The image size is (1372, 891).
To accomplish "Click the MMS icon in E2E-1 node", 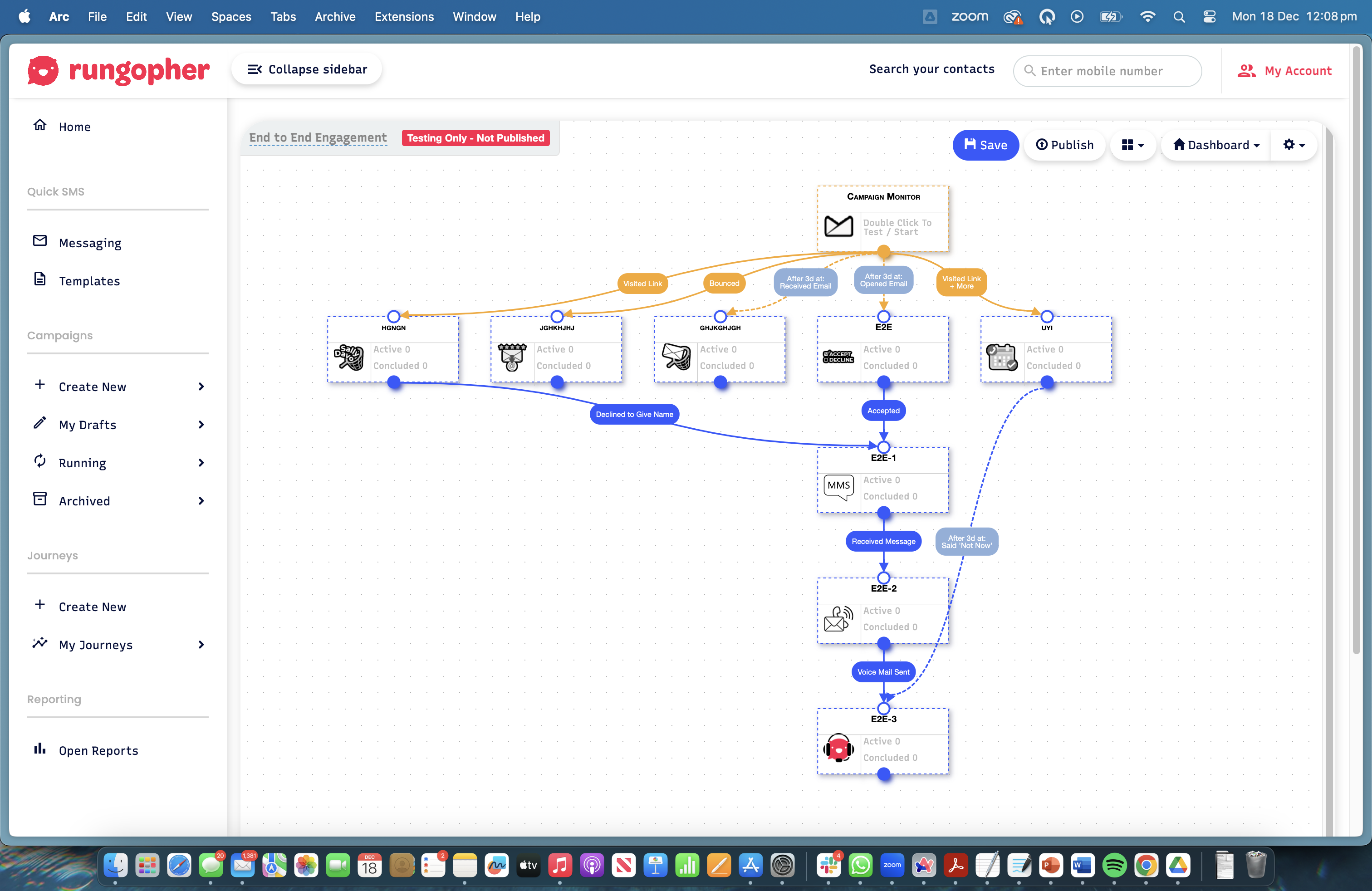I will (x=838, y=487).
